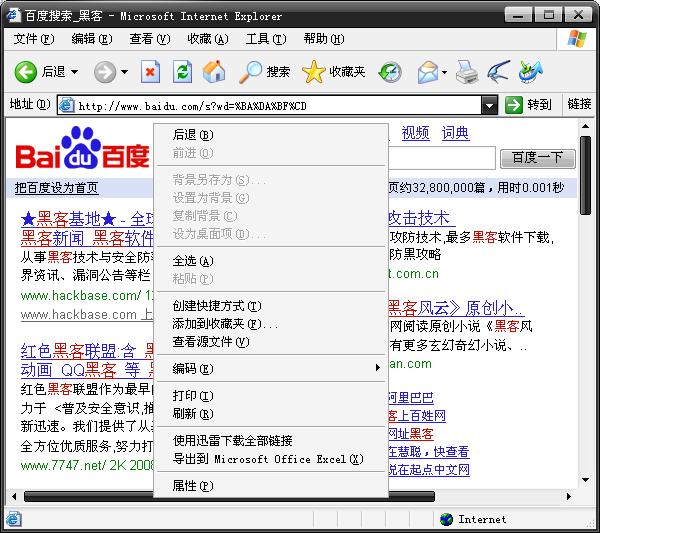Expand the Back button history dropdown arrow

(x=74, y=72)
